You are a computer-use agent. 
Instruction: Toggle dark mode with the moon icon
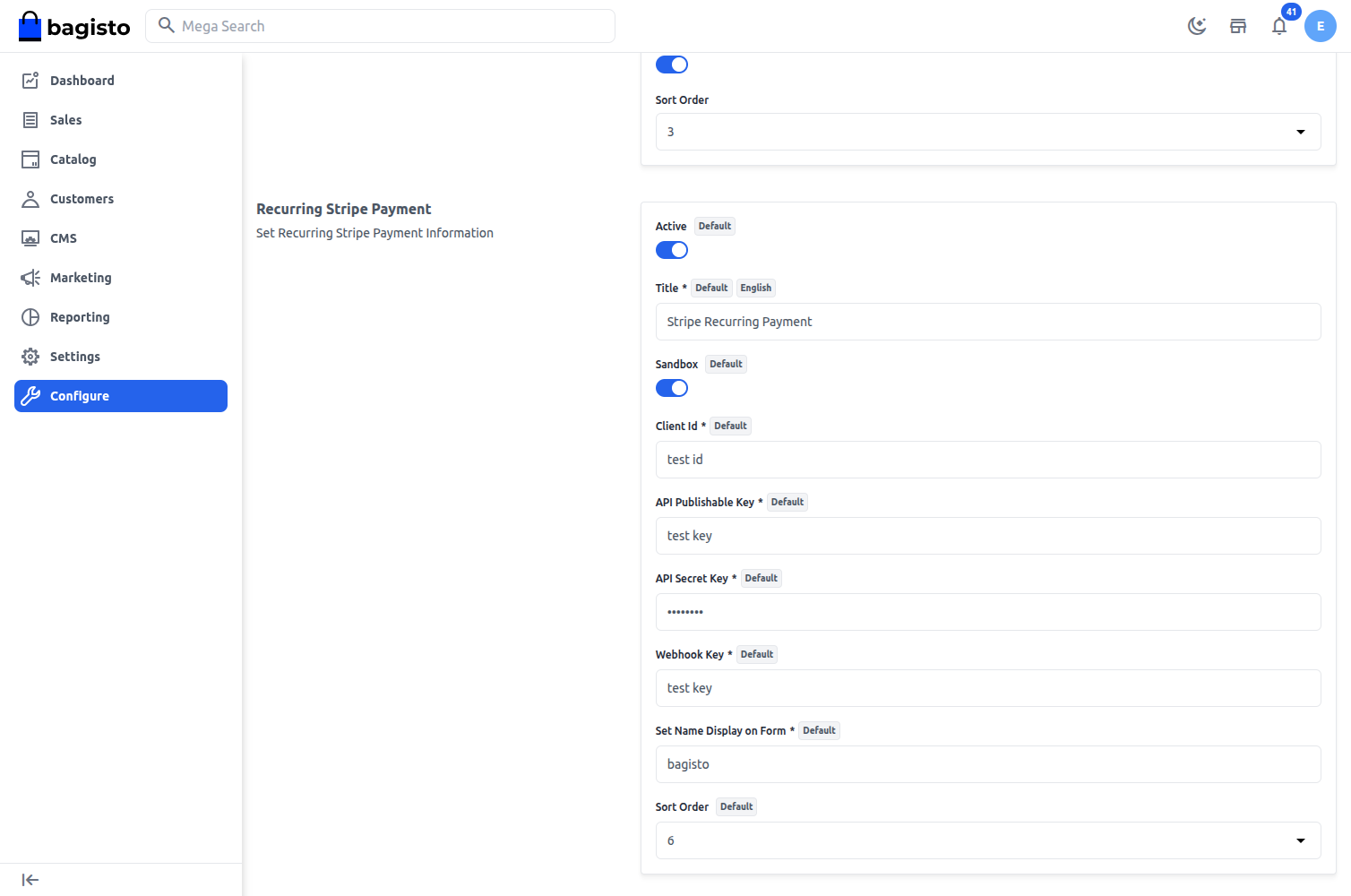pyautogui.click(x=1197, y=26)
